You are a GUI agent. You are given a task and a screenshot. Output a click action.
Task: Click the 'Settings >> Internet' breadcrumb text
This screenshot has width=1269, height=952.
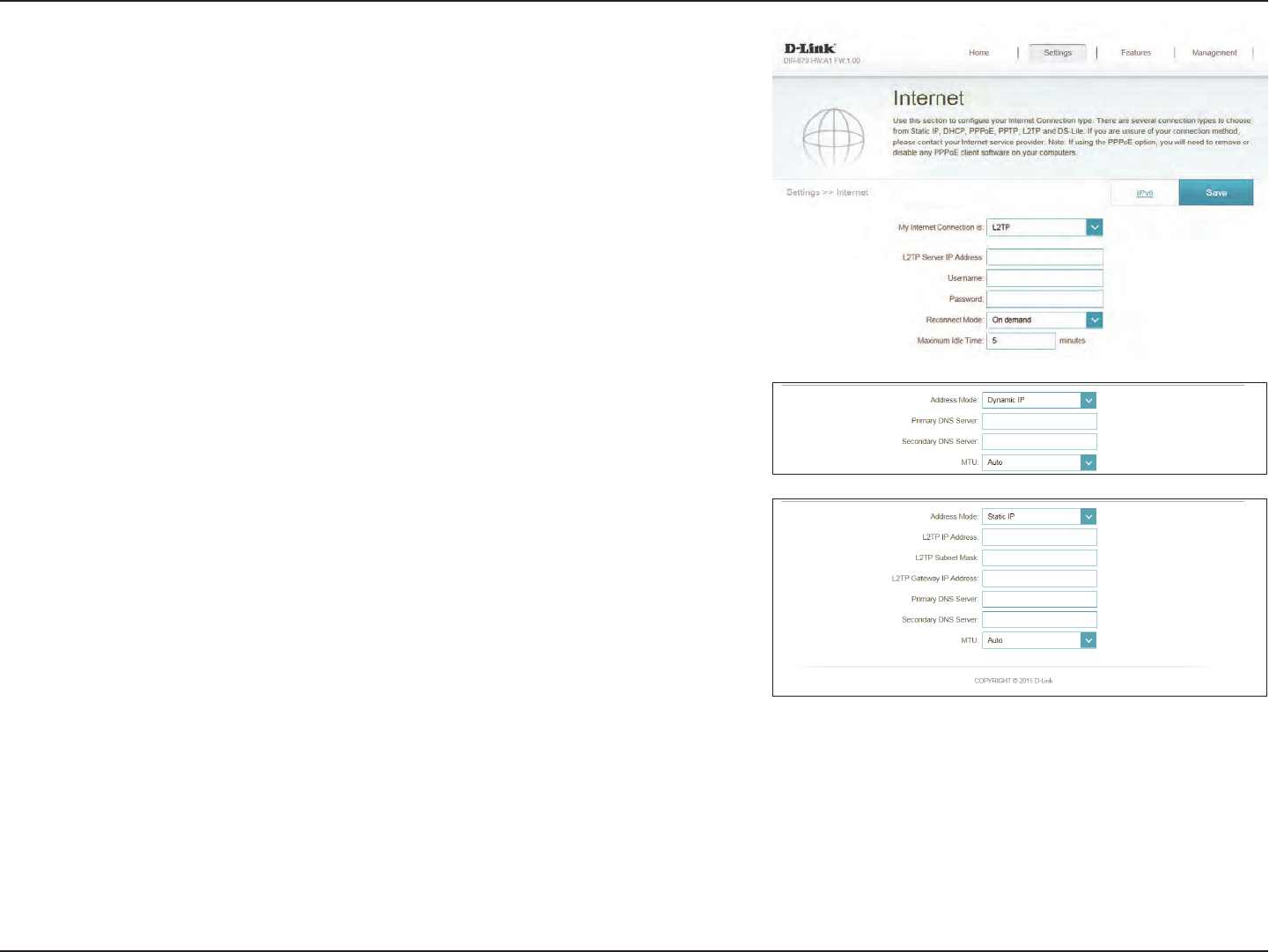tap(827, 192)
